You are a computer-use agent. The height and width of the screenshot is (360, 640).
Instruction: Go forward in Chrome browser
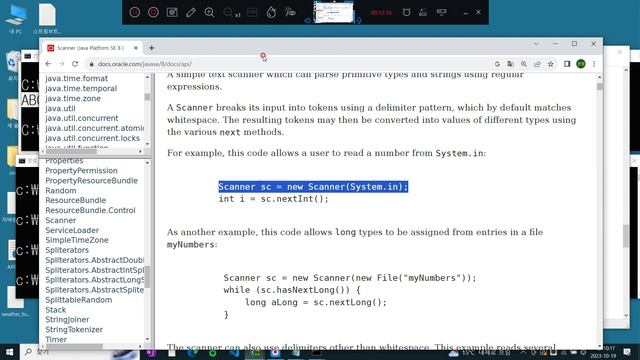(62, 64)
